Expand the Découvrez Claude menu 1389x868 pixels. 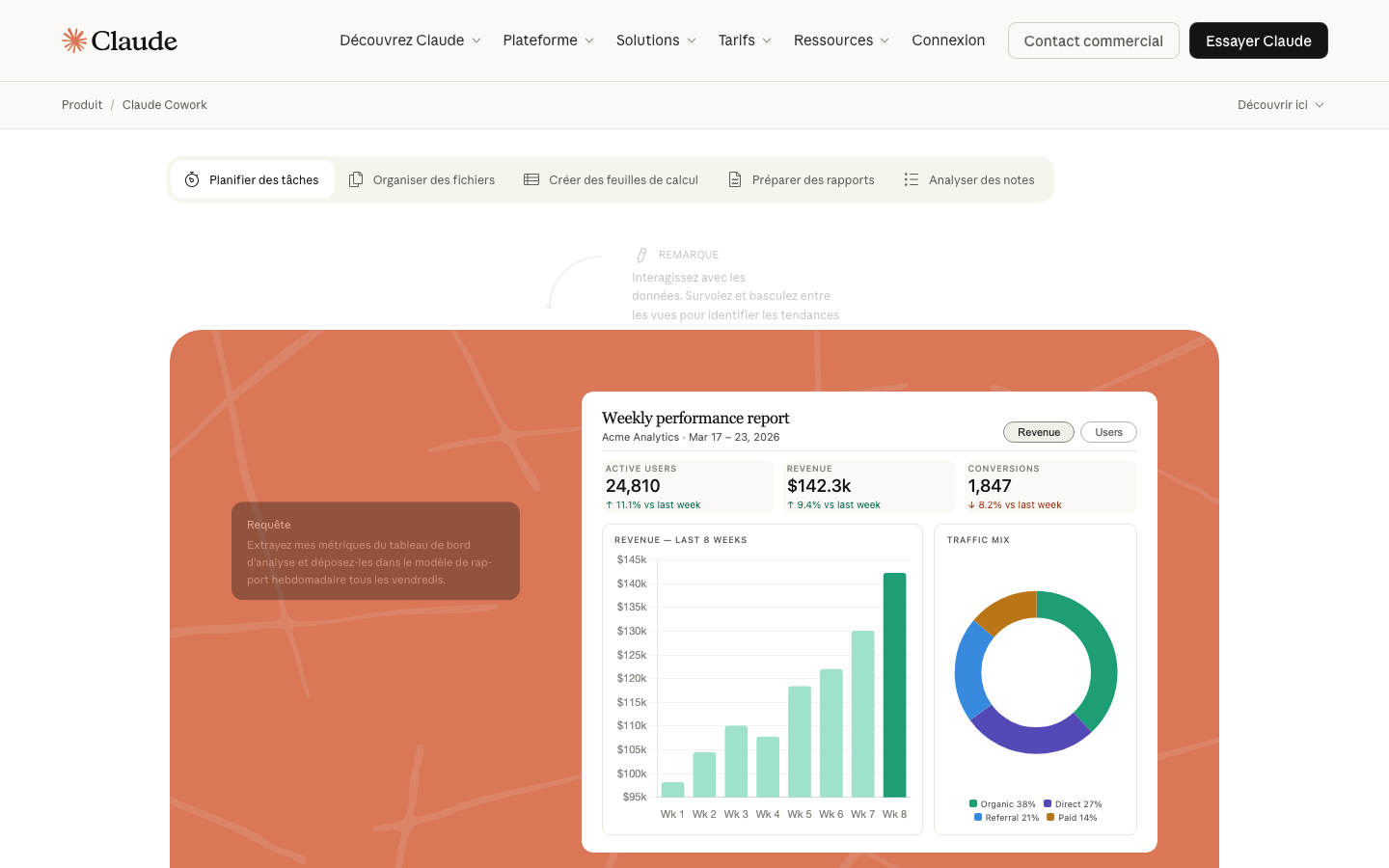click(410, 41)
